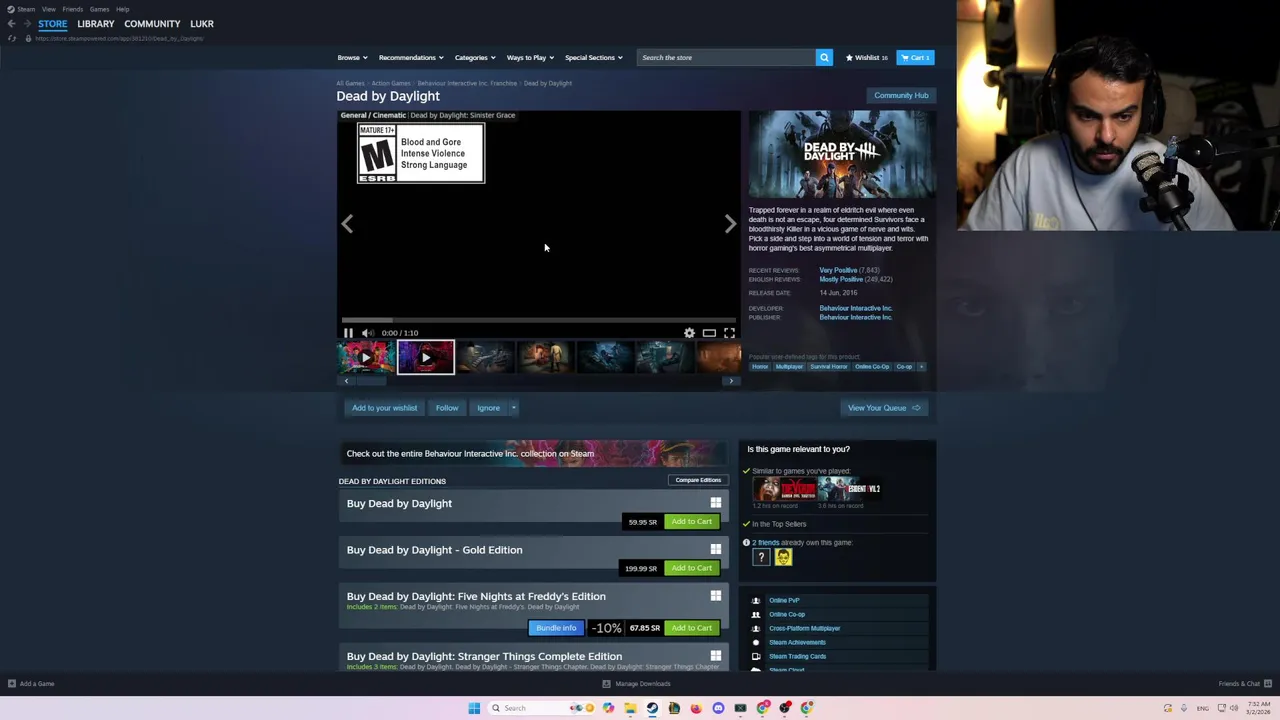This screenshot has width=1280, height=720.
Task: Select the Survival Horror tag
Action: [x=828, y=367]
